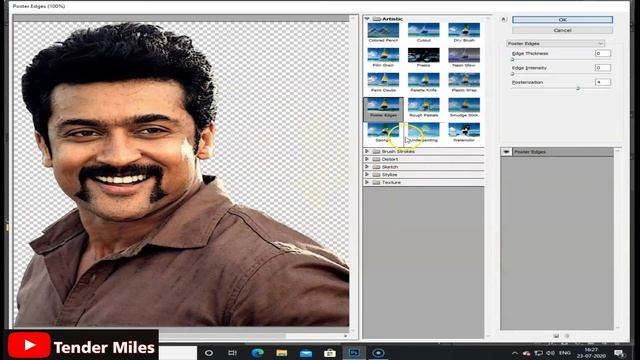Screen dimensions: 640x360
Task: Hide the Poster Edges effect layer eye
Action: pyautogui.click(x=506, y=152)
